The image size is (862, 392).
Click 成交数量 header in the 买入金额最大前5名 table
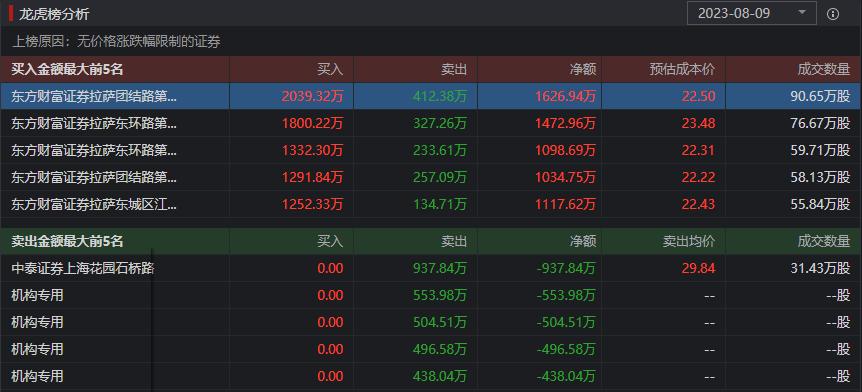click(824, 69)
